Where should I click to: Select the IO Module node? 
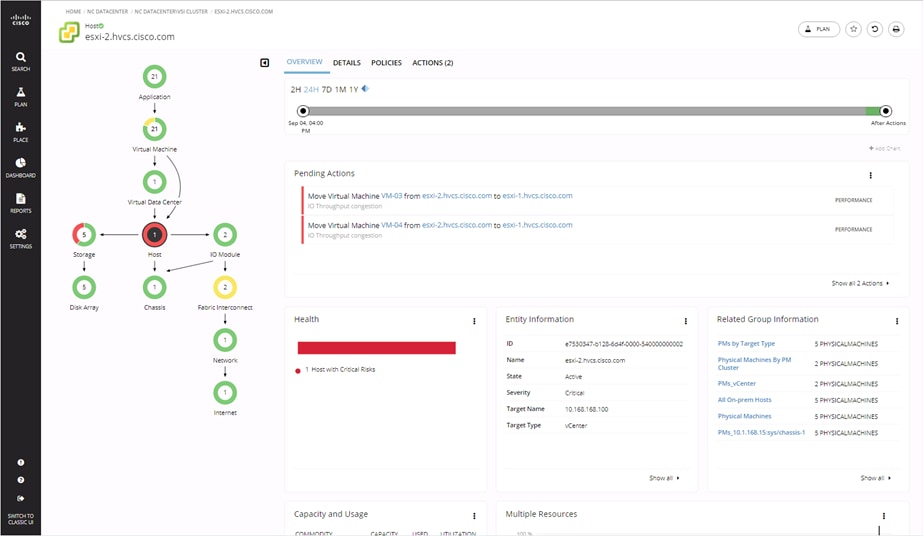[x=225, y=235]
